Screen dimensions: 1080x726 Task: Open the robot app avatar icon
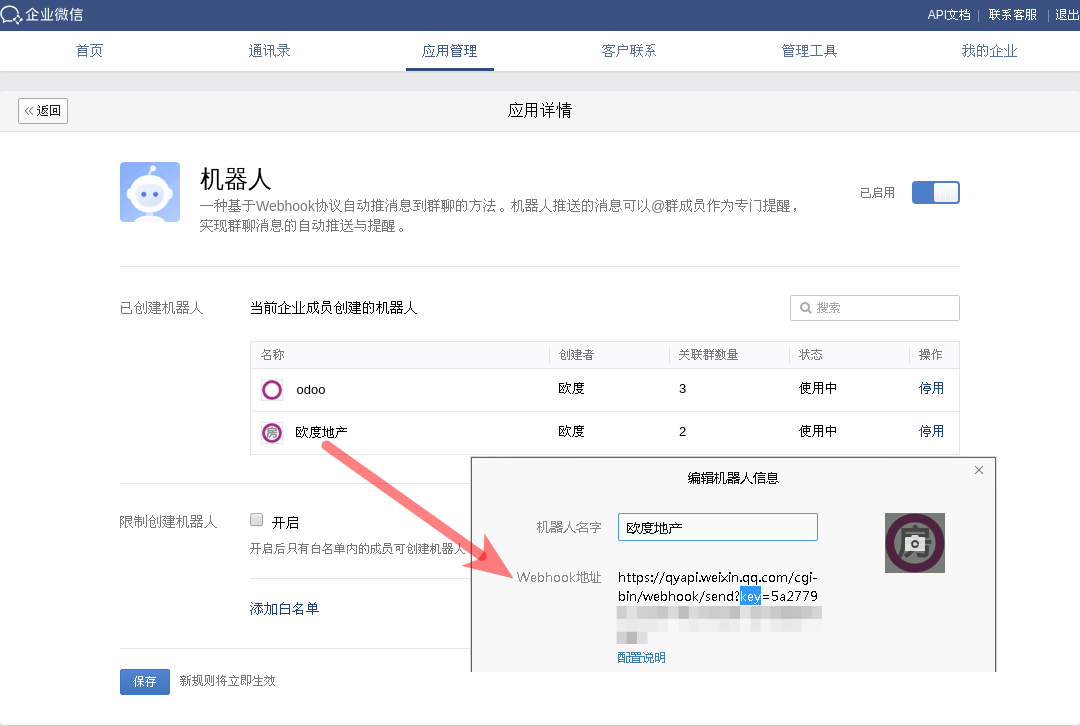(150, 192)
